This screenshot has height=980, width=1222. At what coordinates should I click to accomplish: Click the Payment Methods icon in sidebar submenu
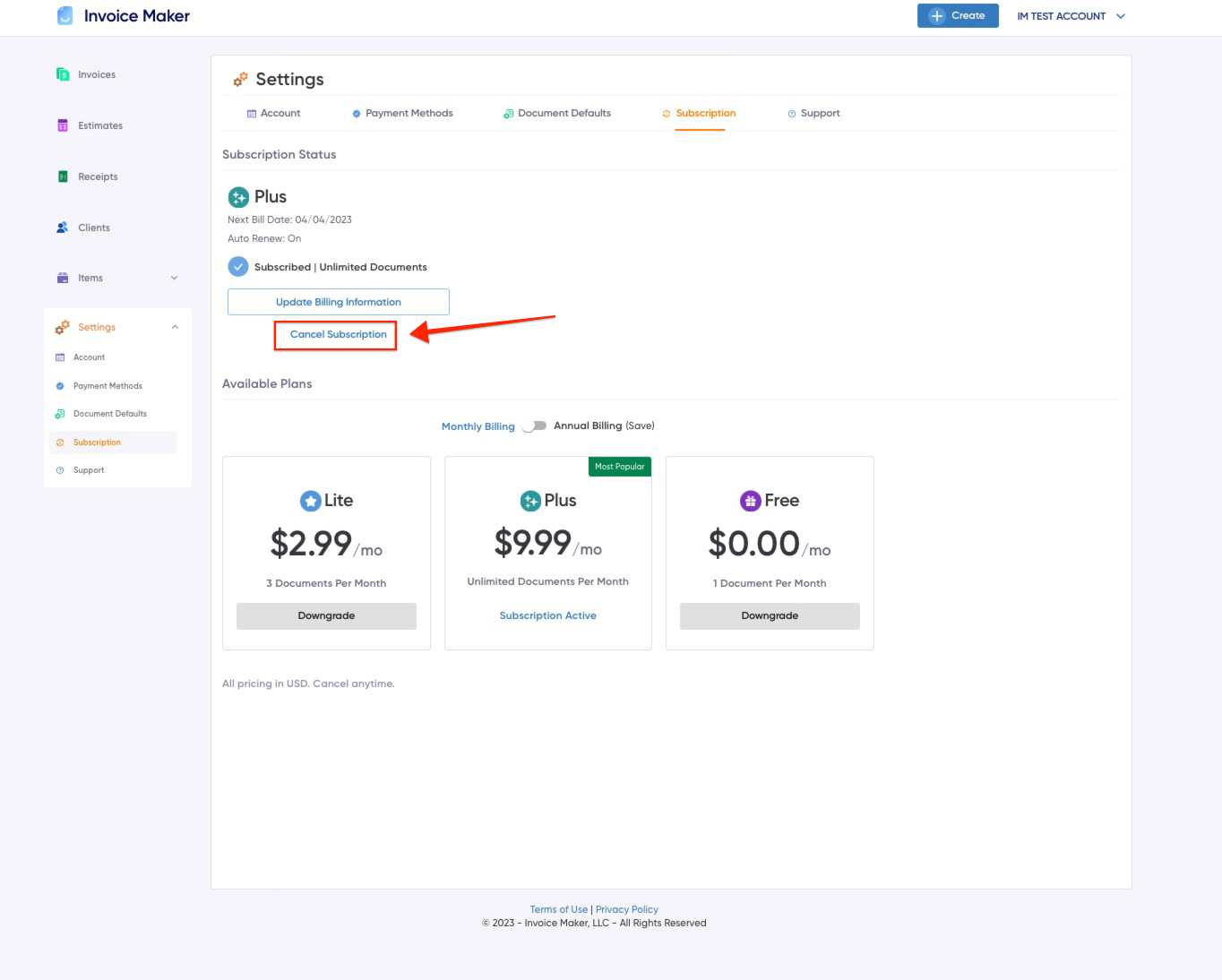coord(60,386)
